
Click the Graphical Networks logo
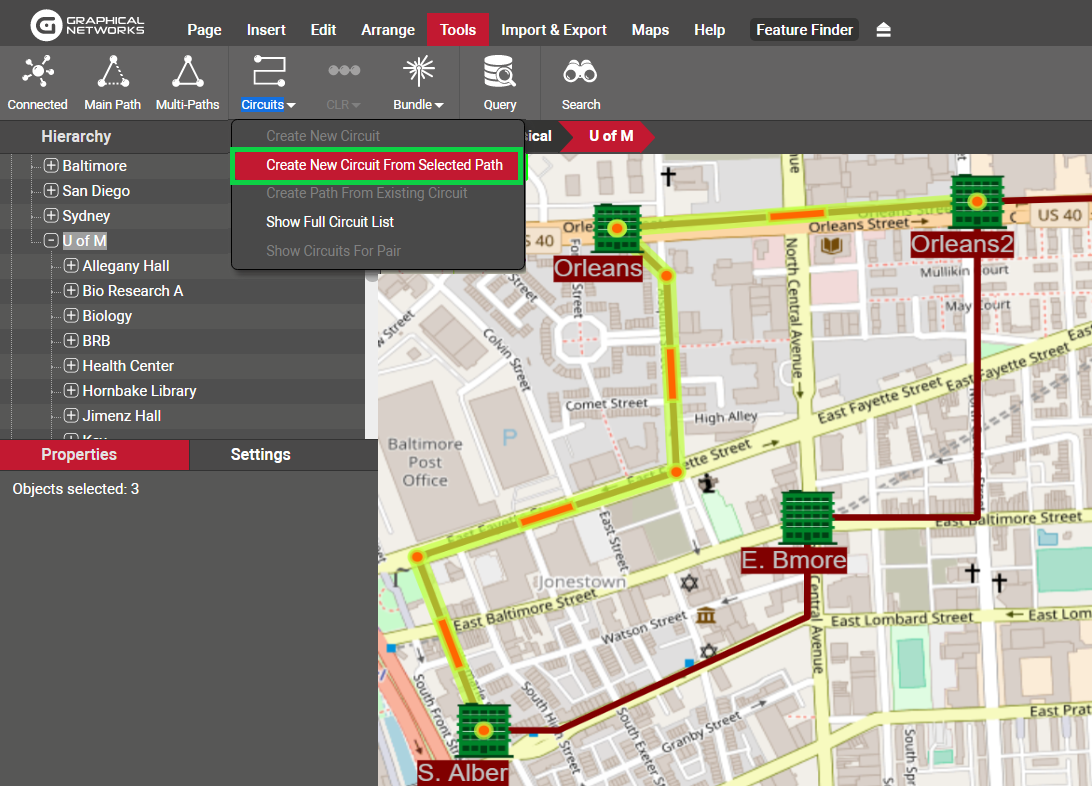88,27
